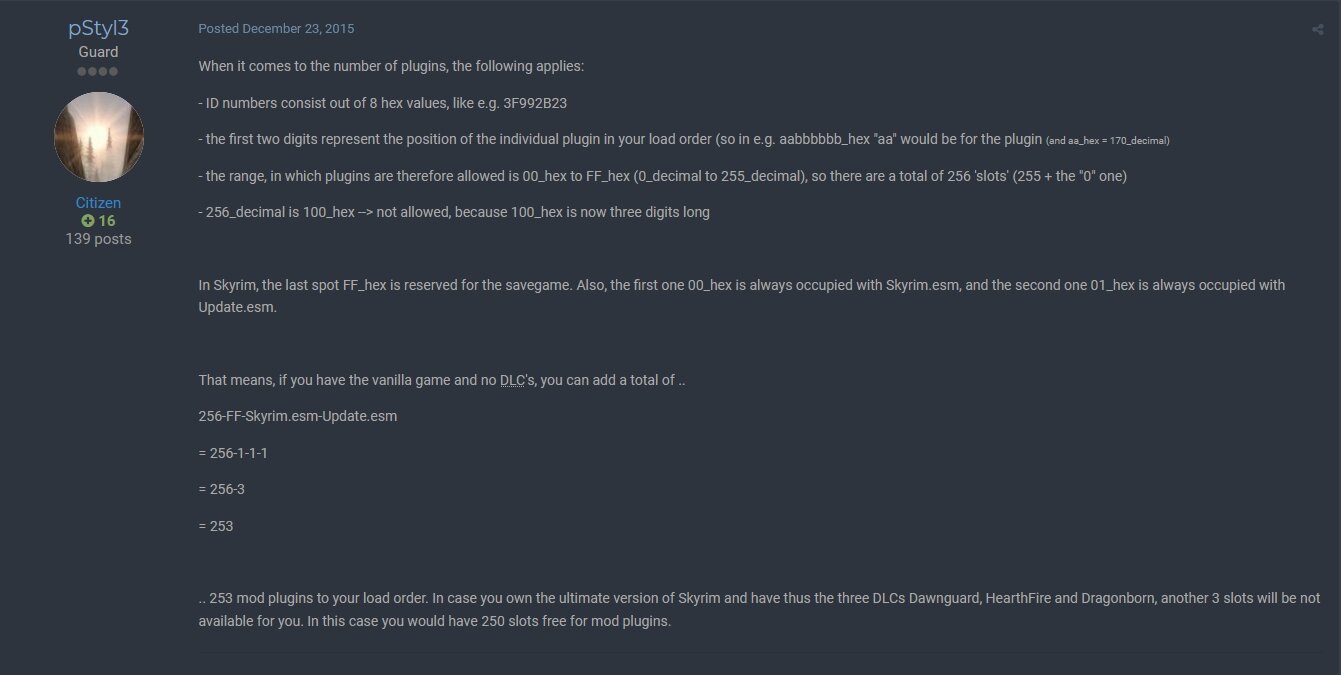Click the 139 posts count
Image resolution: width=1341 pixels, height=675 pixels.
click(x=98, y=239)
